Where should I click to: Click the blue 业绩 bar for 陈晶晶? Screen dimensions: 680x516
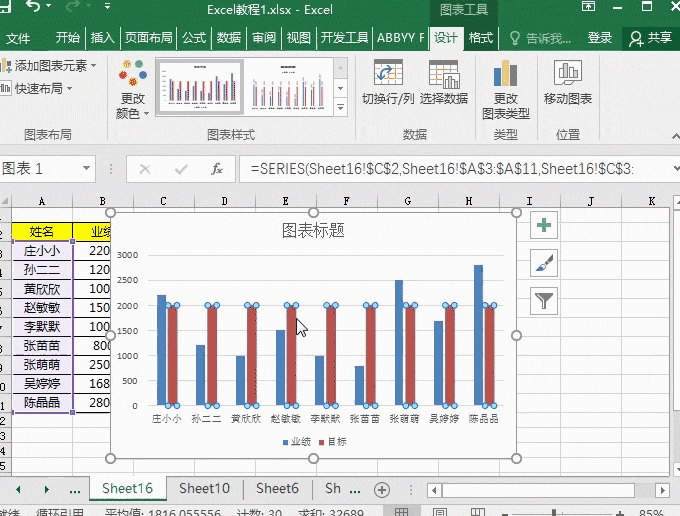click(478, 335)
